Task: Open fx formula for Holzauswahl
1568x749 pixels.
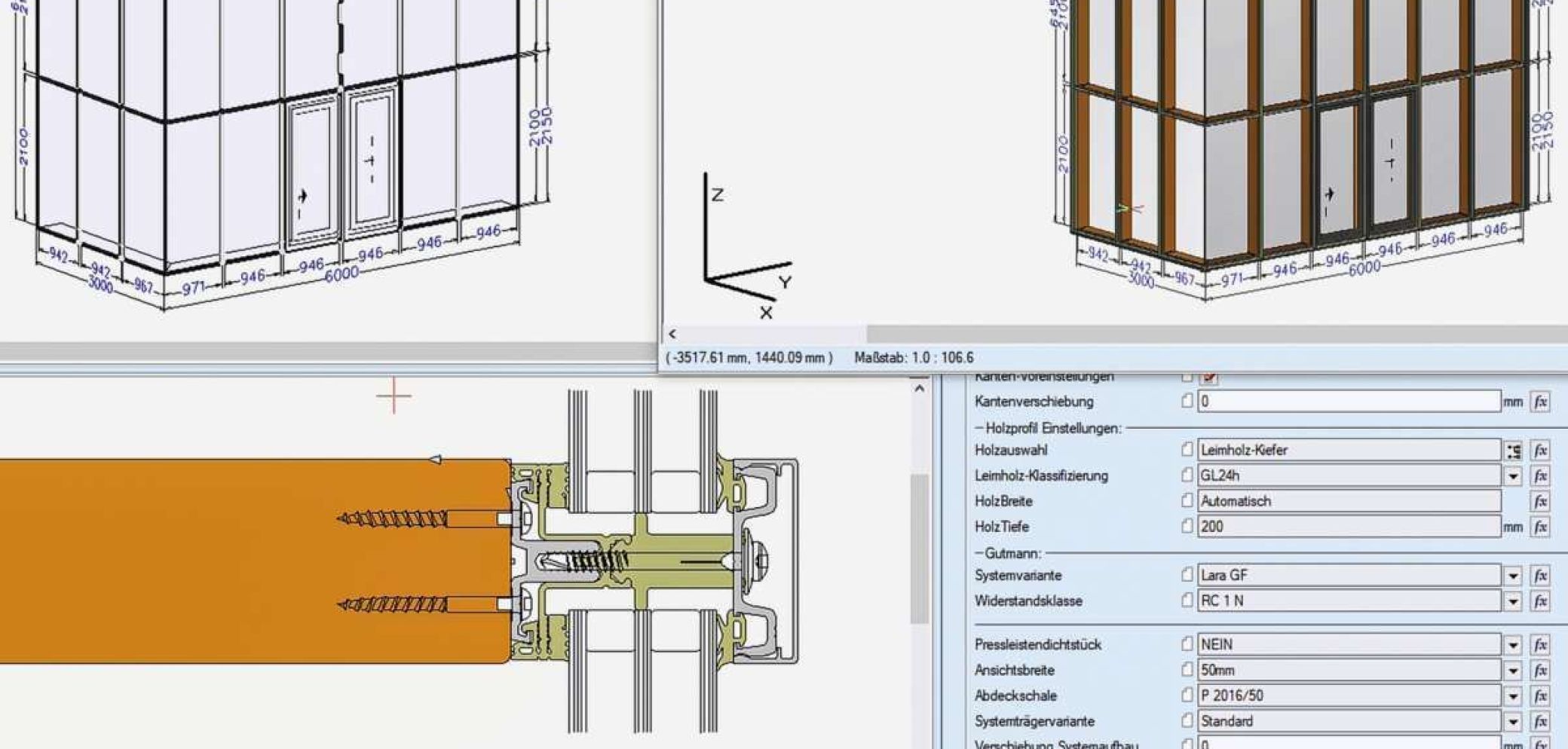Action: point(1540,451)
